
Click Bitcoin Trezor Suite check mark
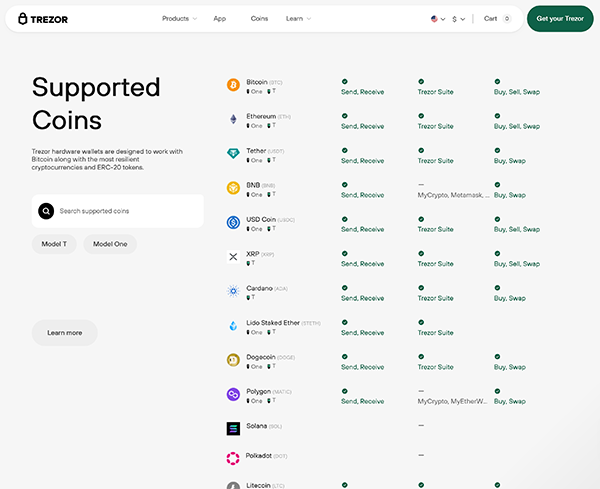point(421,82)
